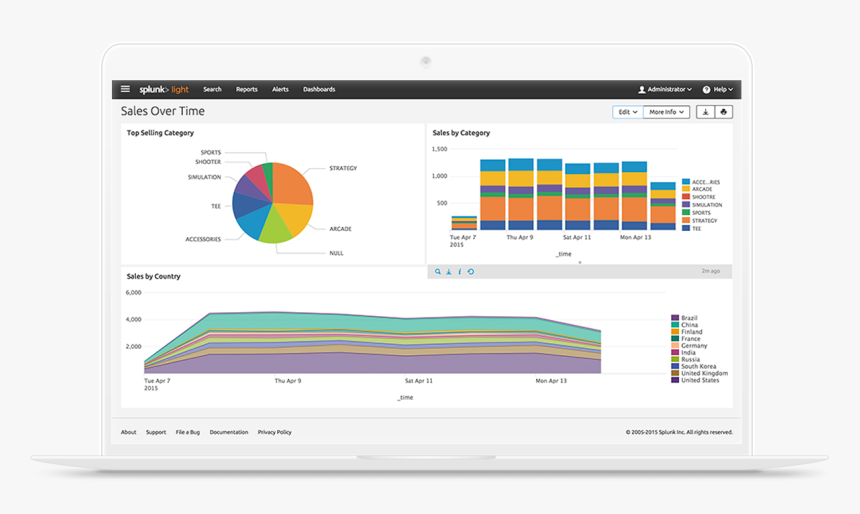This screenshot has width=860, height=514.
Task: Click the Sales Over Time dashboard title
Action: (163, 111)
